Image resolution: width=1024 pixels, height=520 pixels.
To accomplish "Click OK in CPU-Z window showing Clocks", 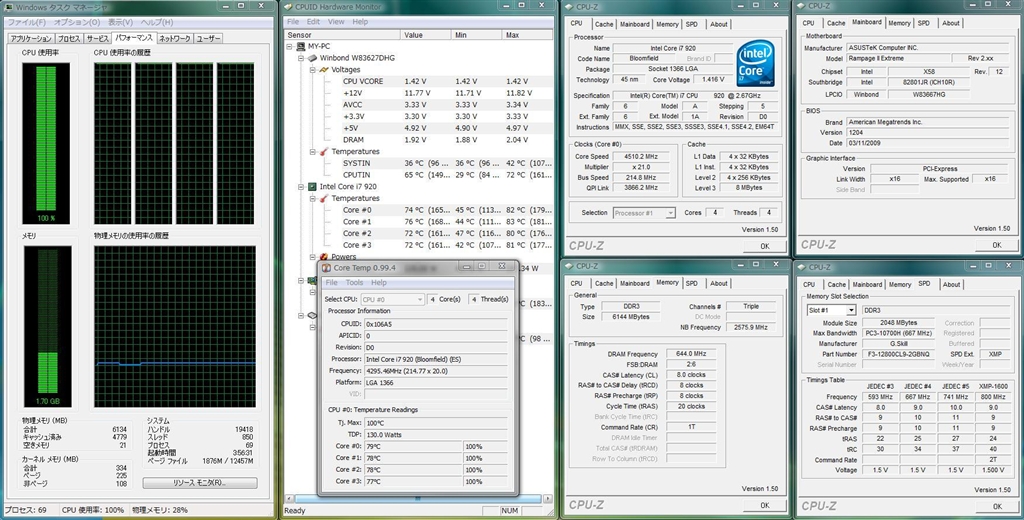I will (765, 246).
